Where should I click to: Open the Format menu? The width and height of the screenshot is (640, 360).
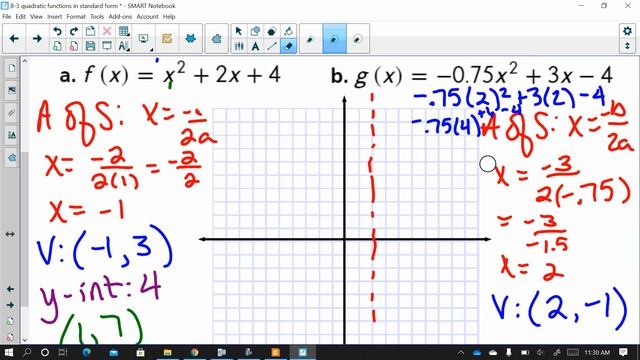point(76,17)
